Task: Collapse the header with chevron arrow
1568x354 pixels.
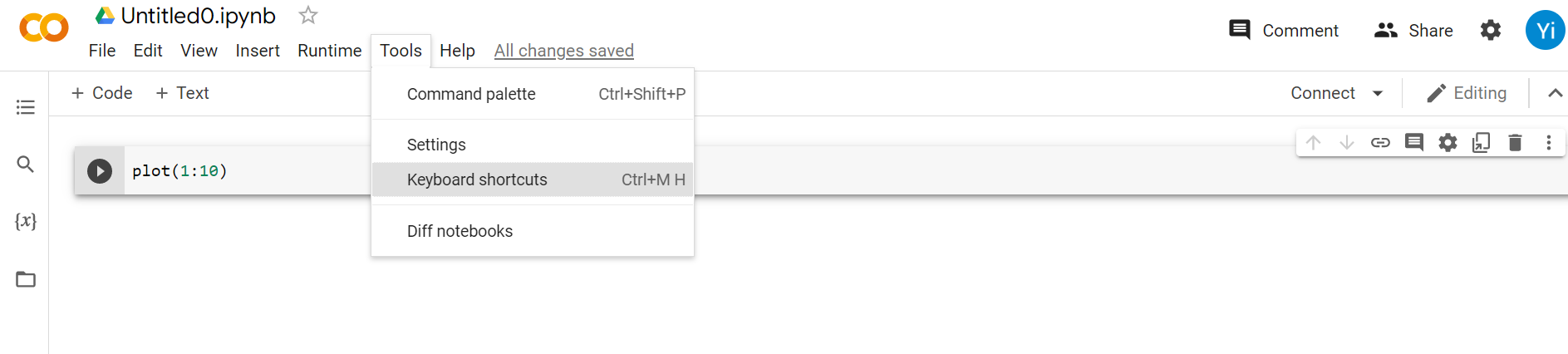Action: coord(1555,94)
